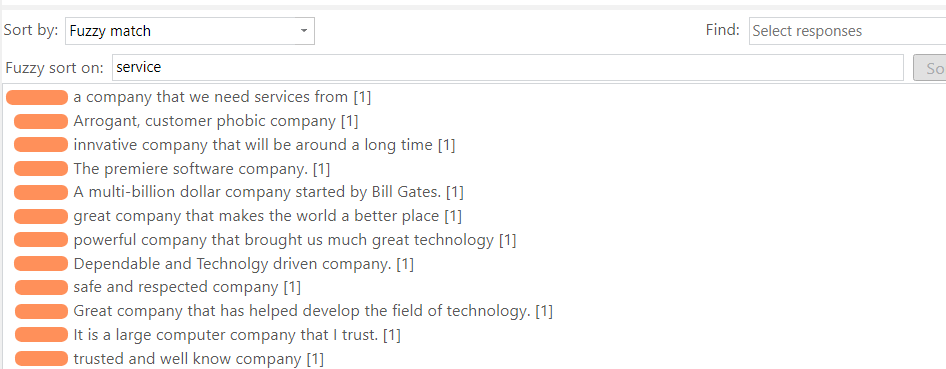
Task: Click orange match bar for 'a company that we need'
Action: [37, 97]
